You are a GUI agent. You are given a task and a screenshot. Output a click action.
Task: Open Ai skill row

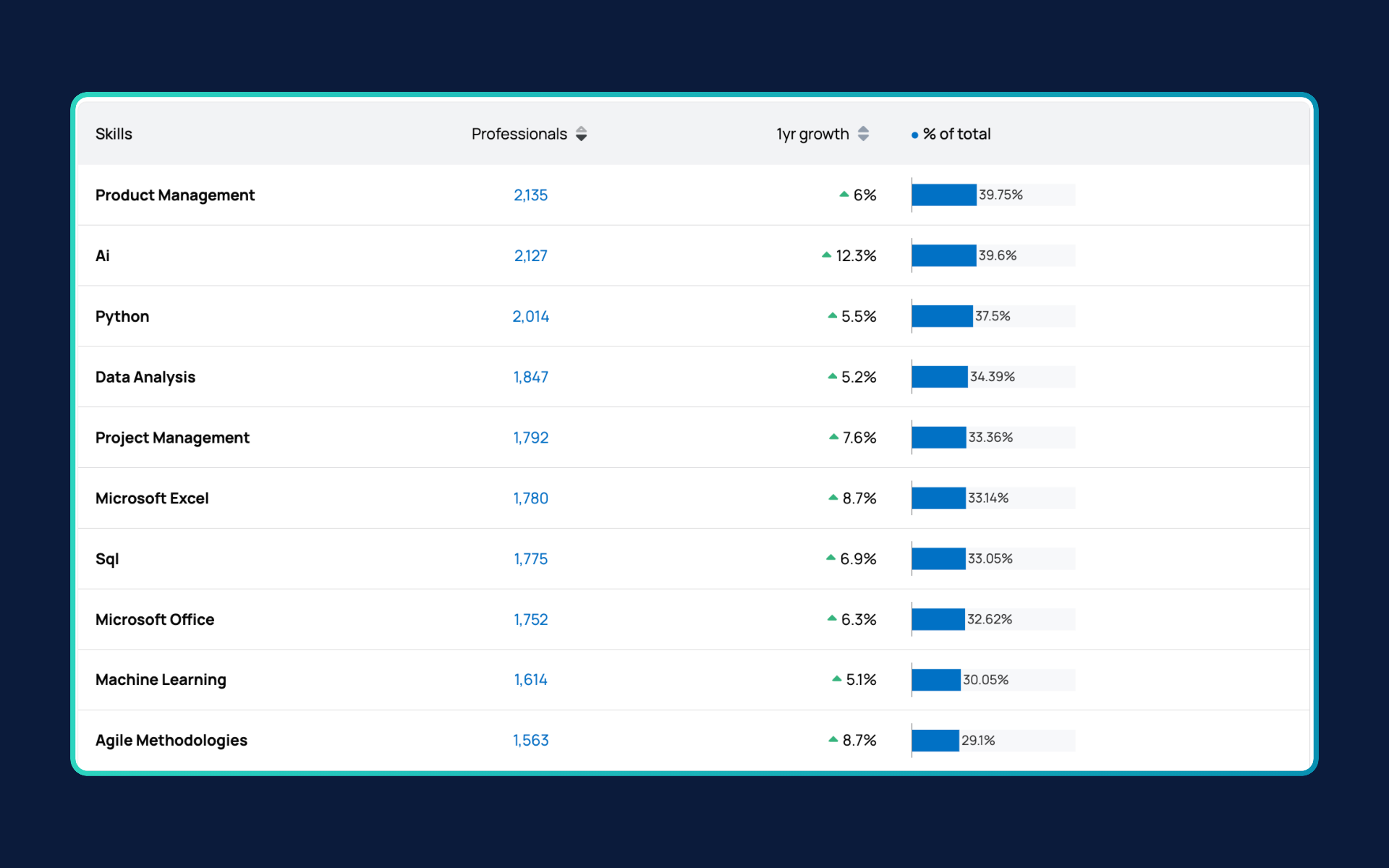point(694,255)
